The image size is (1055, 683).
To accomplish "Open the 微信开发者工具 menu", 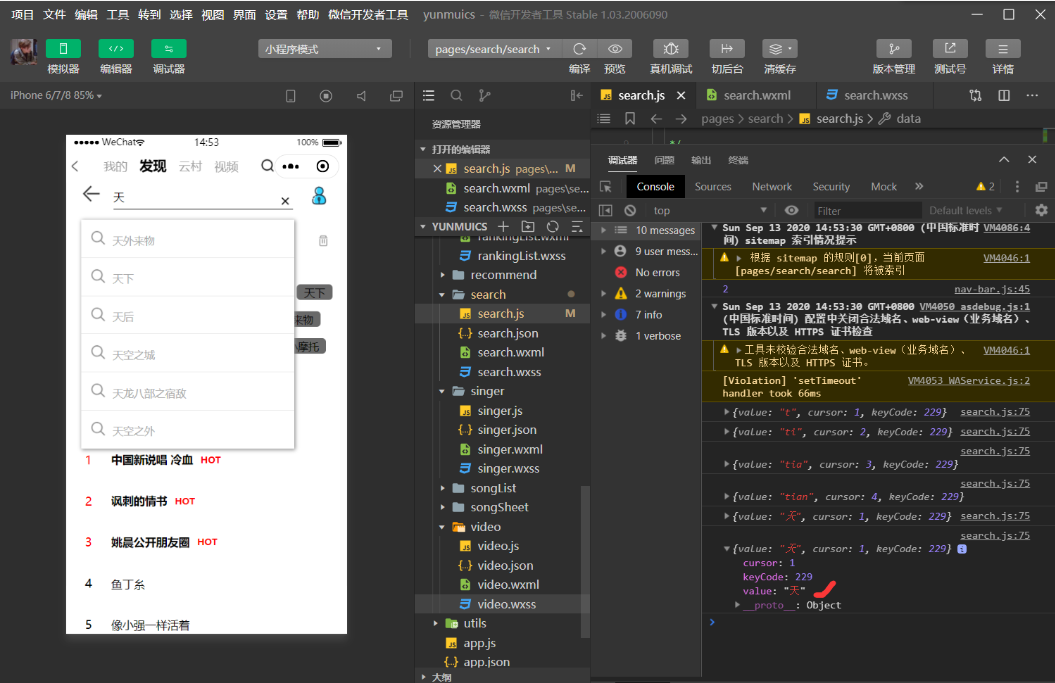I will click(368, 14).
